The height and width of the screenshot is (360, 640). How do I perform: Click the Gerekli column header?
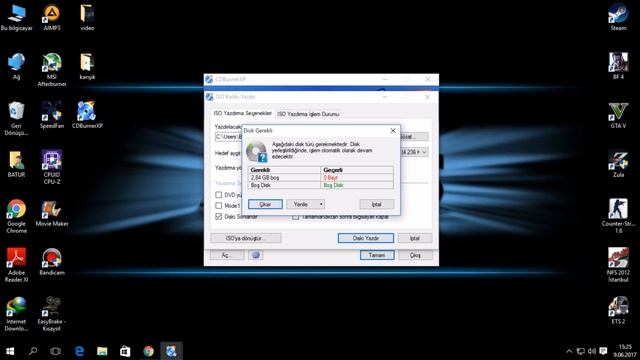click(x=284, y=170)
